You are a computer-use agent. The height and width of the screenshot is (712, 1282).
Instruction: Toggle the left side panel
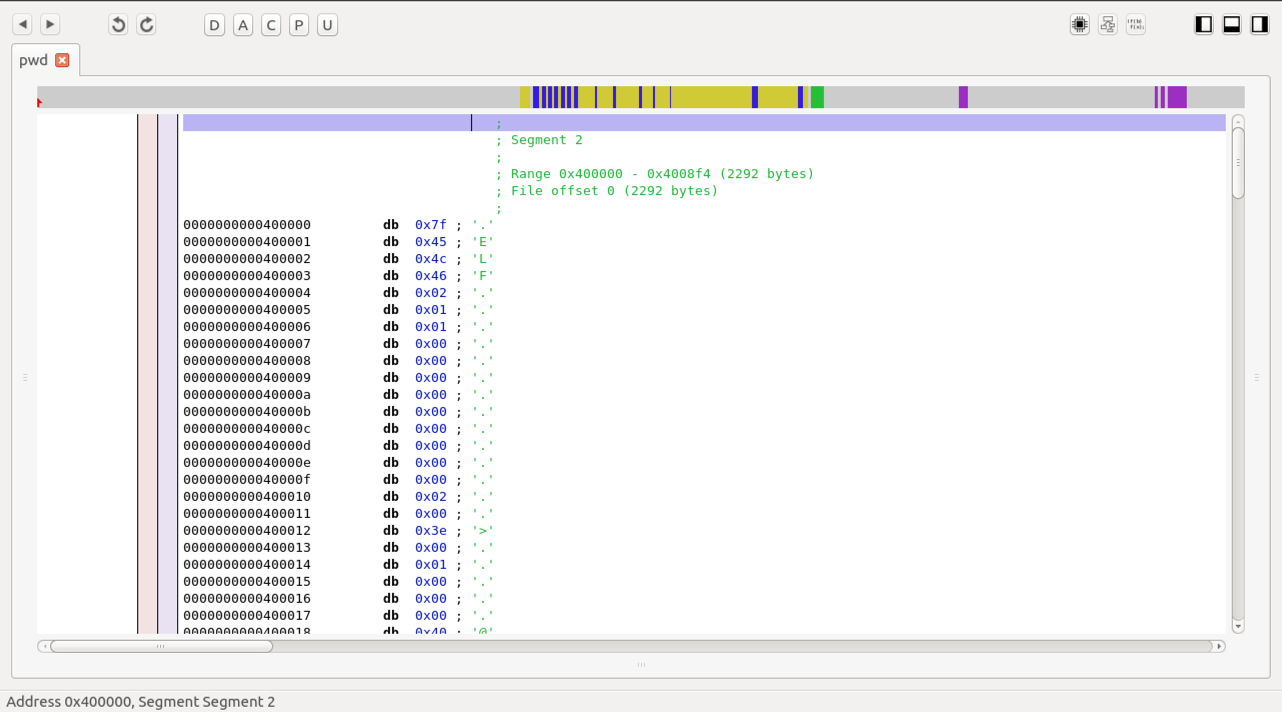[x=1204, y=25]
